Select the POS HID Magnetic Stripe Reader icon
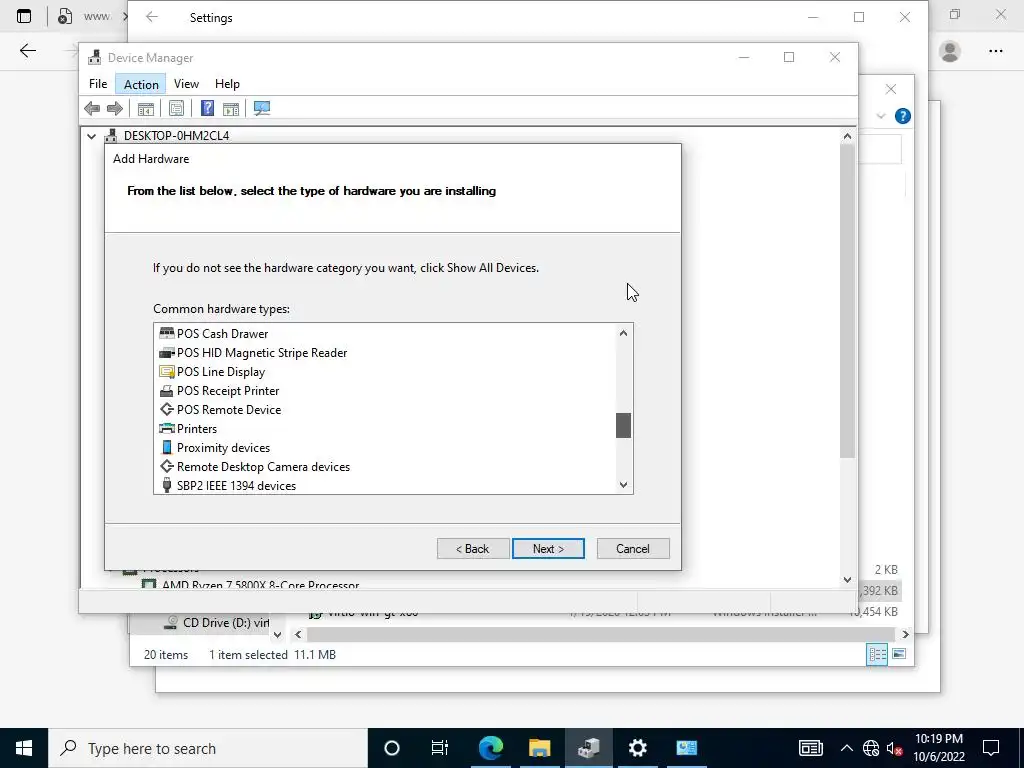Screen dimensions: 1024x768 (167, 353)
